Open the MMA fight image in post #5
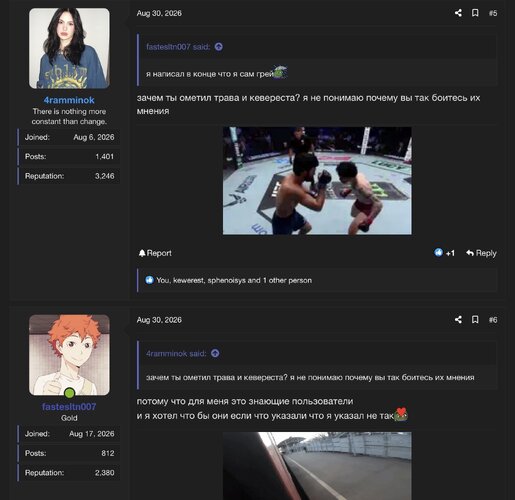This screenshot has width=515, height=500. click(x=317, y=181)
